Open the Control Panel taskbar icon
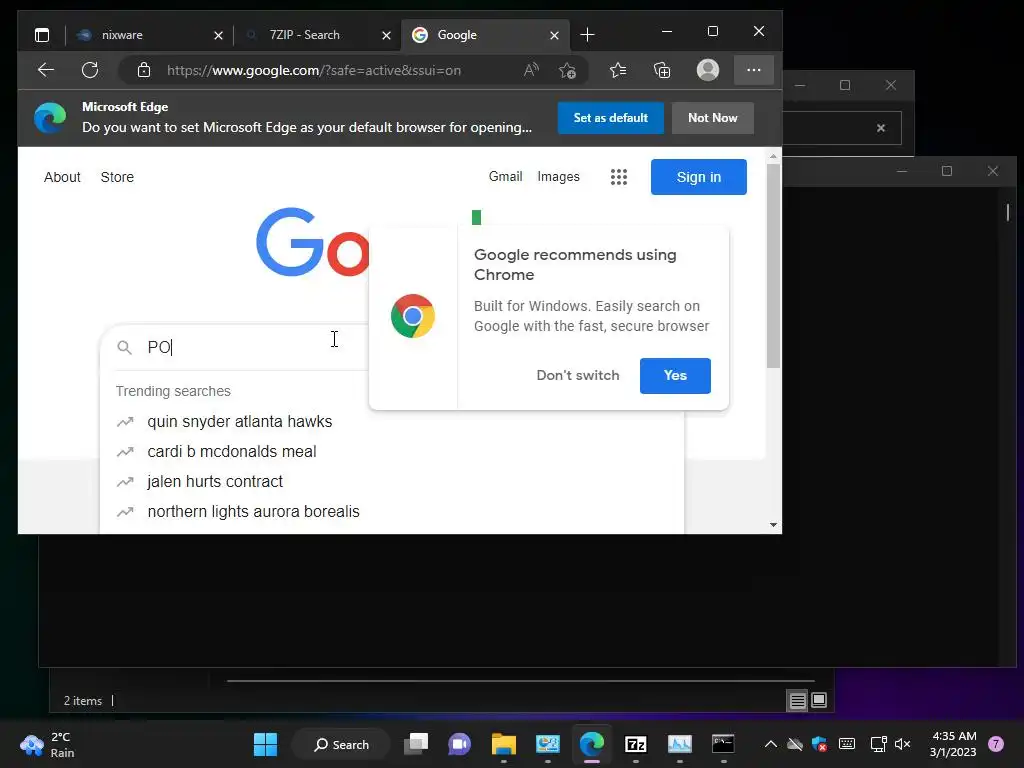The image size is (1024, 768). [547, 744]
